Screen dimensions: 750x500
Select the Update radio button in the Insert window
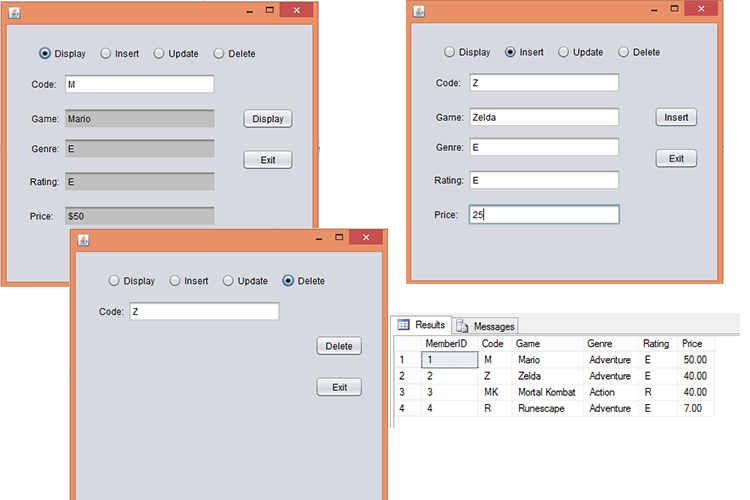[563, 52]
